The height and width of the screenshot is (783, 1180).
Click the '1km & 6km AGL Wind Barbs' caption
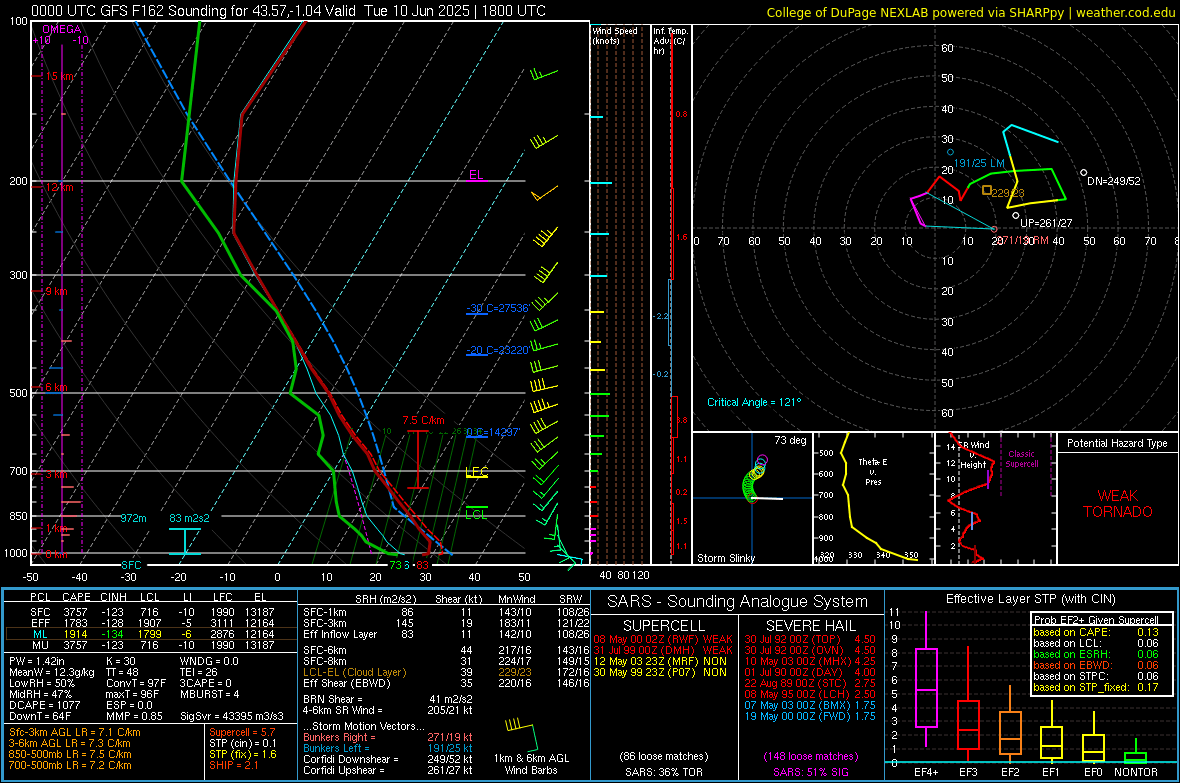pos(531,764)
